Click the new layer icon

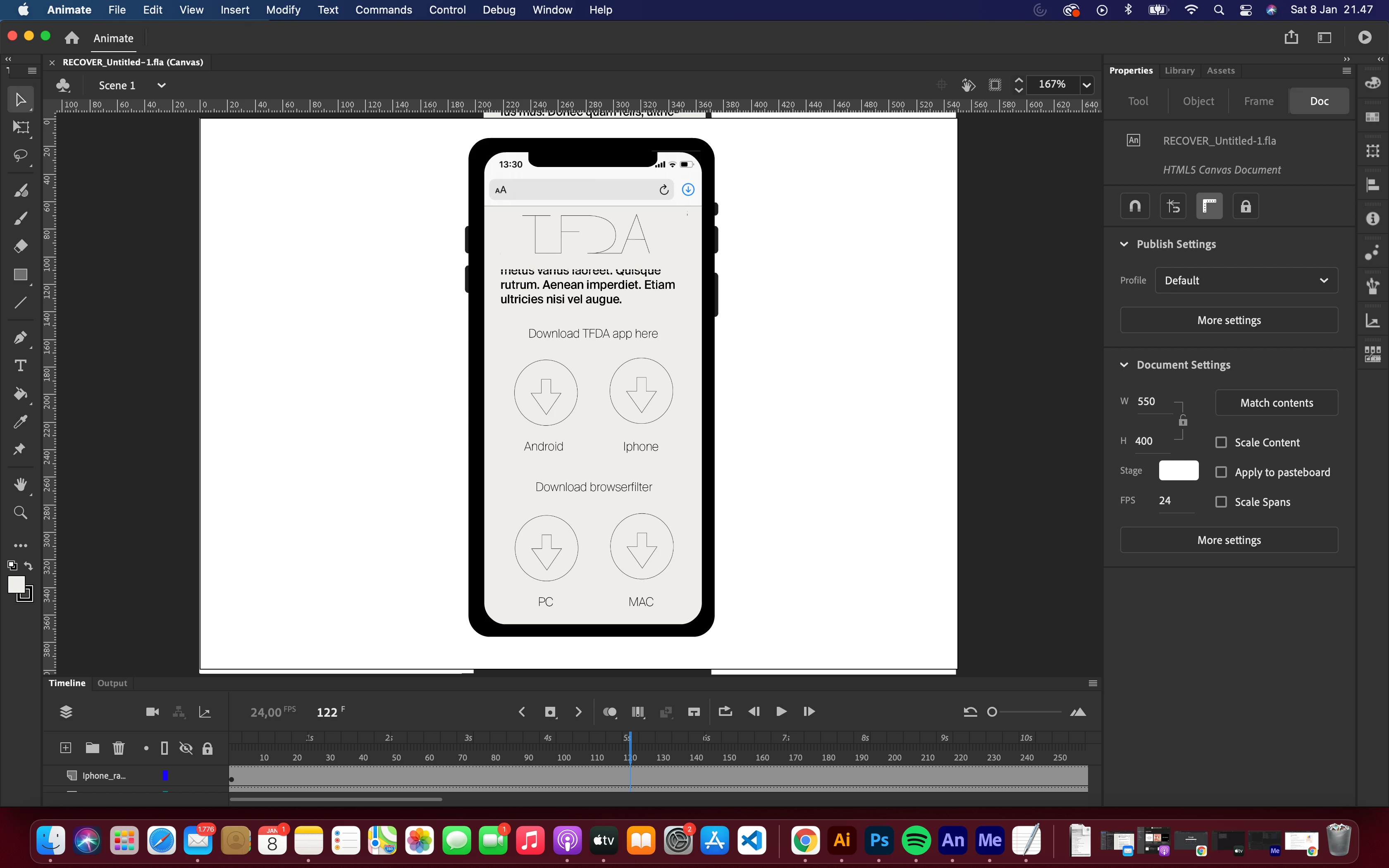[66, 747]
